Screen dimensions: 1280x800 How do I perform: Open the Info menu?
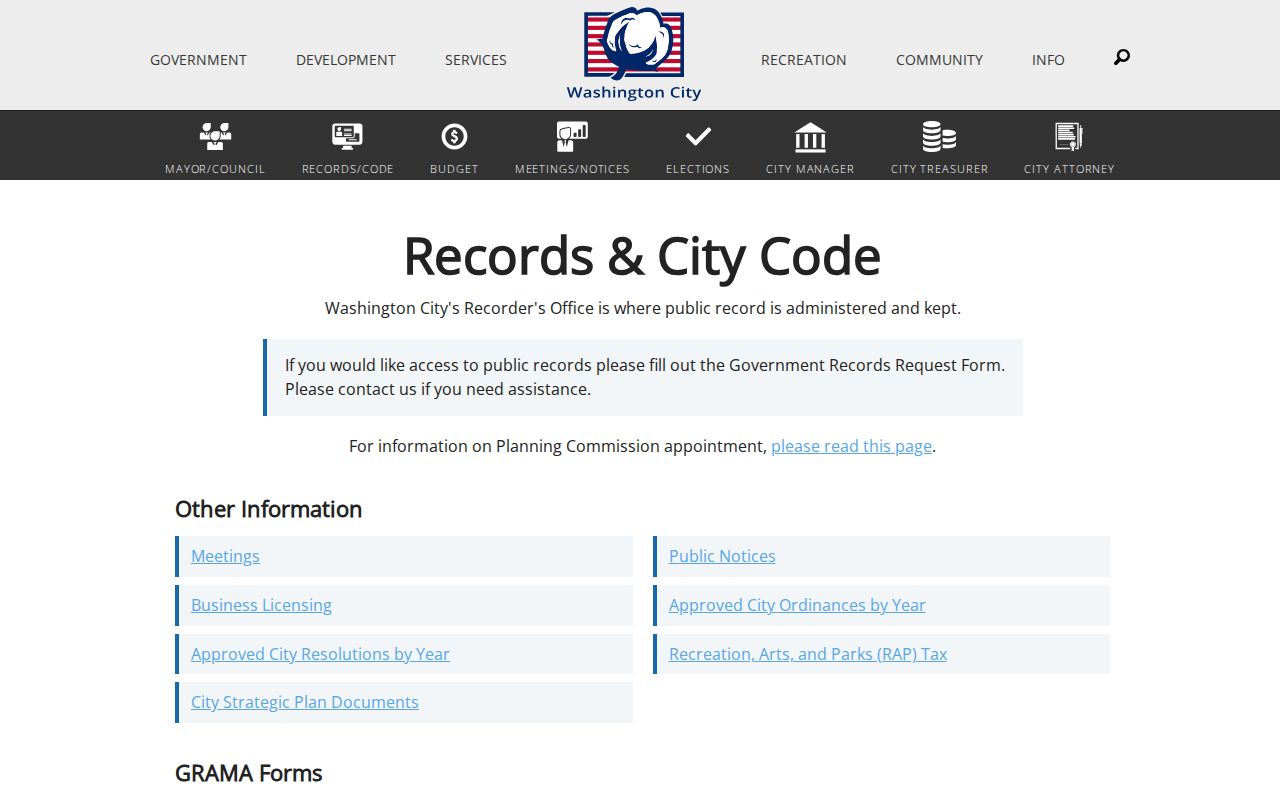[x=1048, y=60]
